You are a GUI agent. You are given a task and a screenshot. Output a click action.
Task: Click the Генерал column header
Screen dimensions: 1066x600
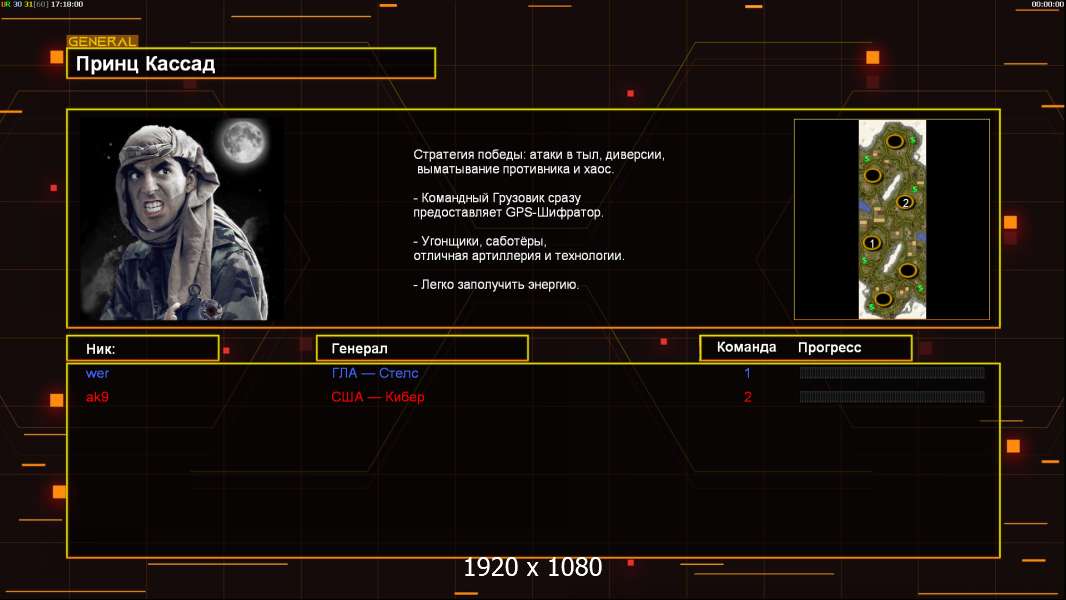pos(422,349)
